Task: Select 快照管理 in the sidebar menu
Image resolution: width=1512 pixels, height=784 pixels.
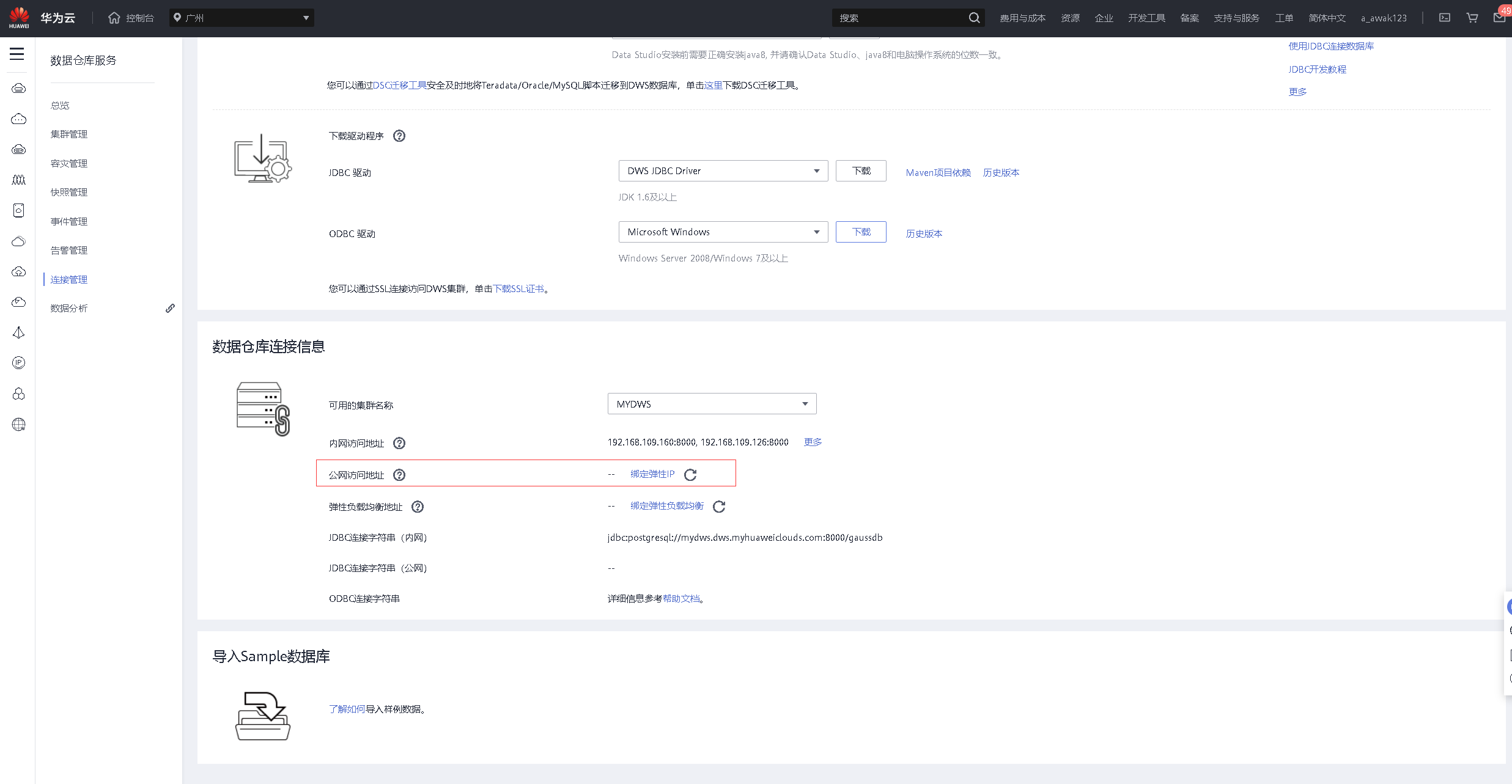Action: tap(69, 192)
